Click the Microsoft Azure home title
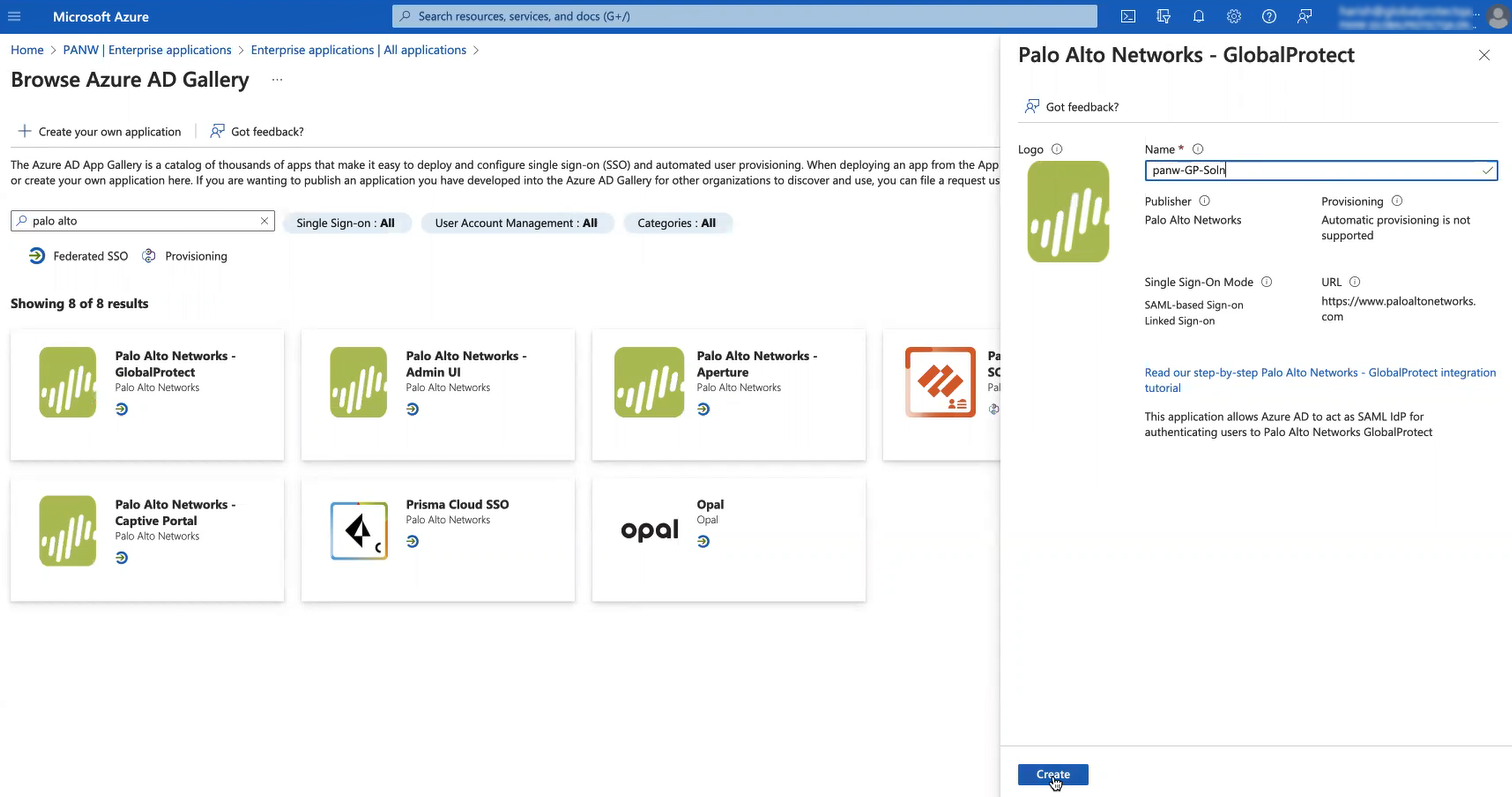1512x797 pixels. (x=101, y=17)
